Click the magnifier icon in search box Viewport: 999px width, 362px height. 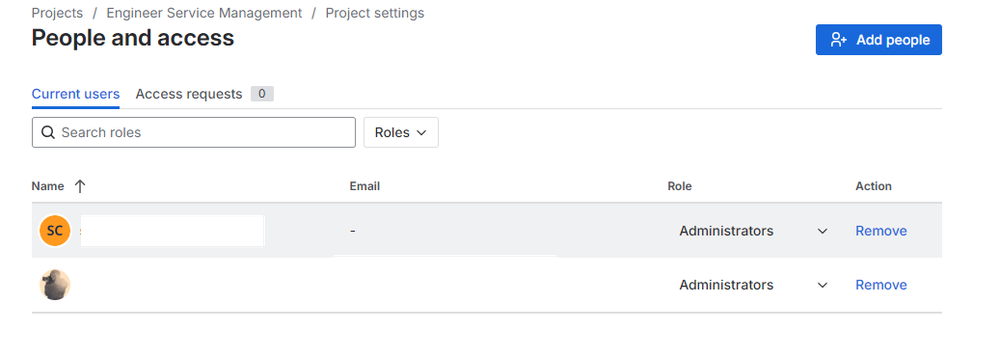point(48,133)
